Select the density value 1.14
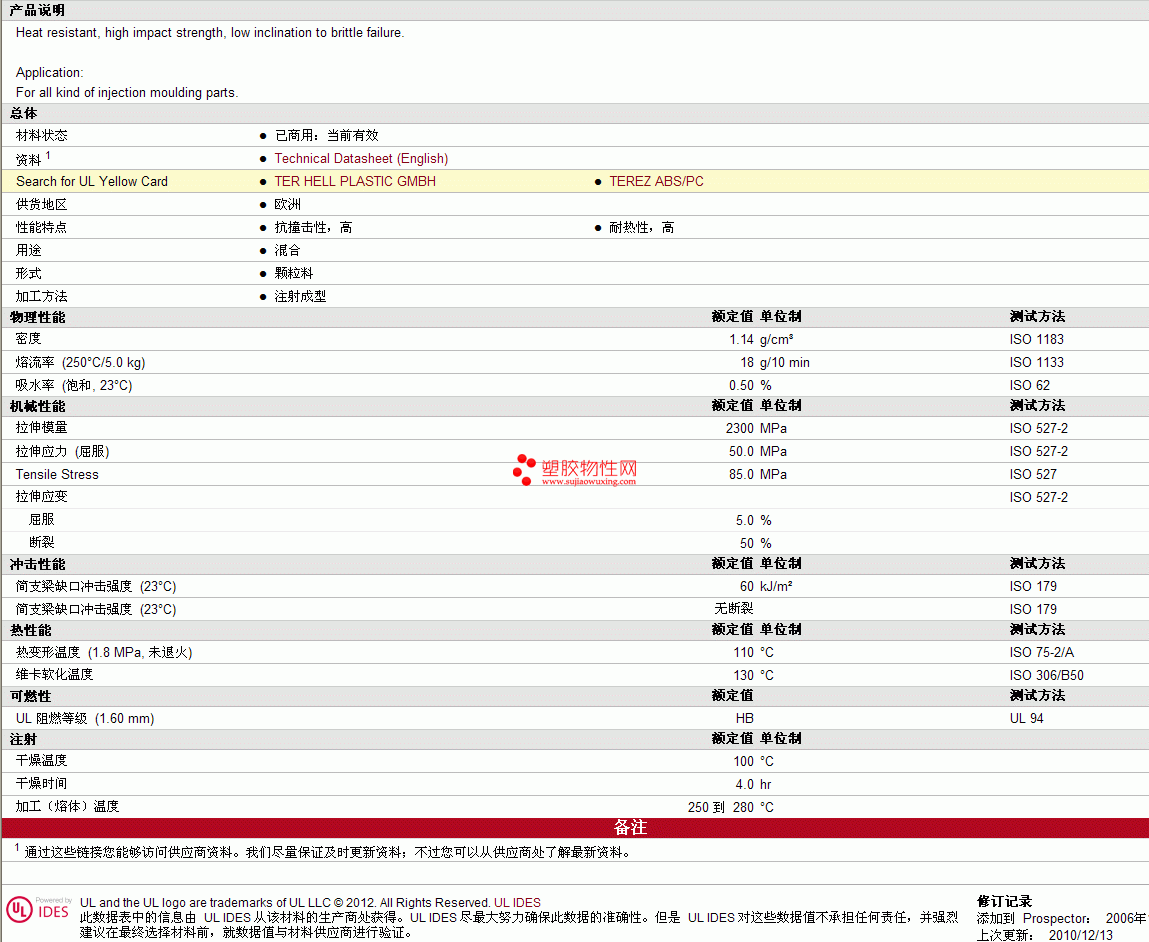Image resolution: width=1149 pixels, height=942 pixels. pyautogui.click(x=742, y=339)
